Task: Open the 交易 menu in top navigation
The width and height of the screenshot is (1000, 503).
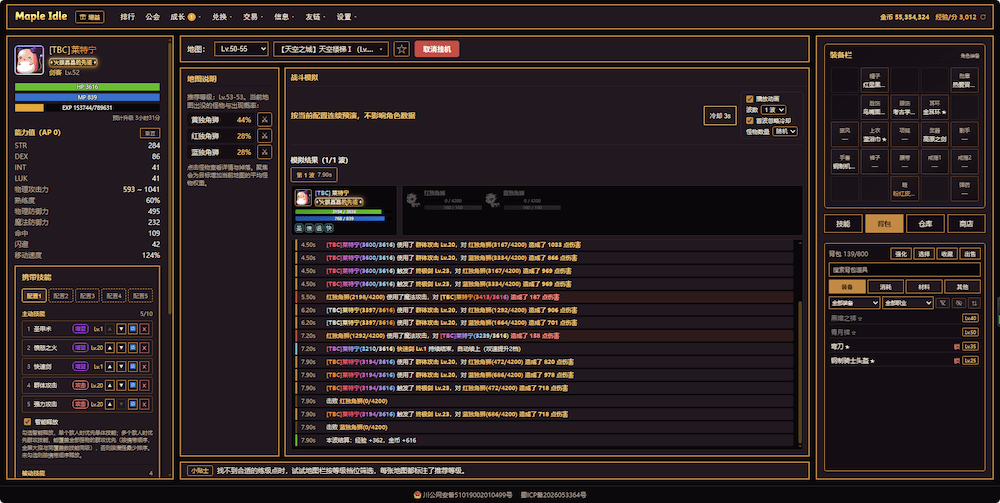Action: (x=253, y=17)
